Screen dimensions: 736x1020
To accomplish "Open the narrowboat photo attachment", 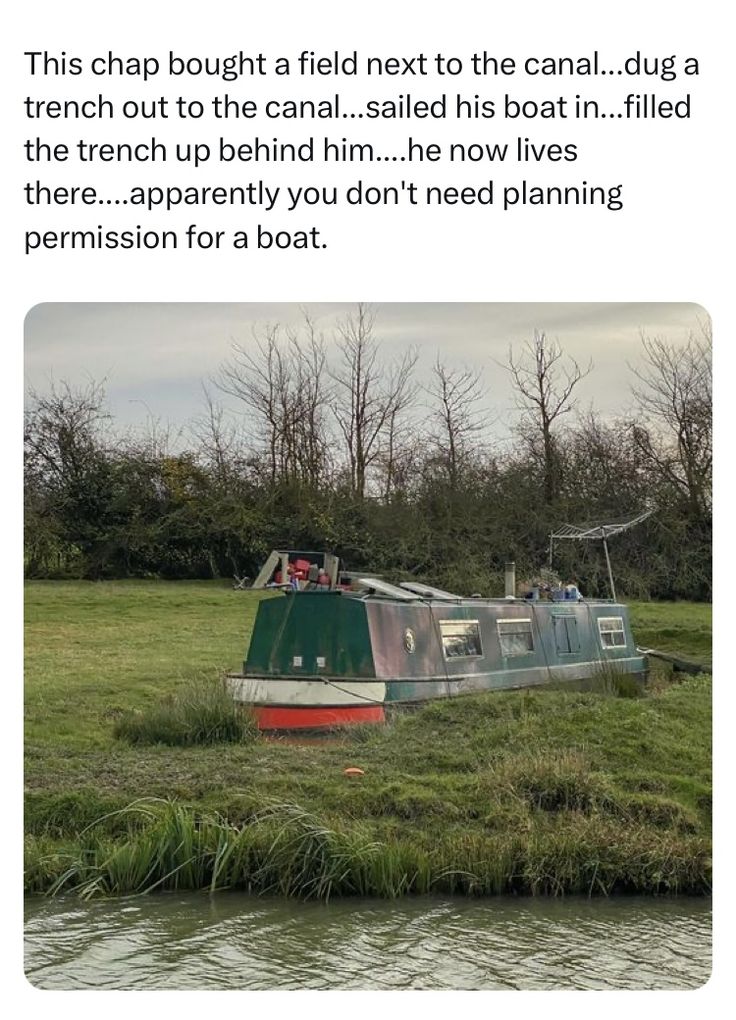I will point(368,645).
